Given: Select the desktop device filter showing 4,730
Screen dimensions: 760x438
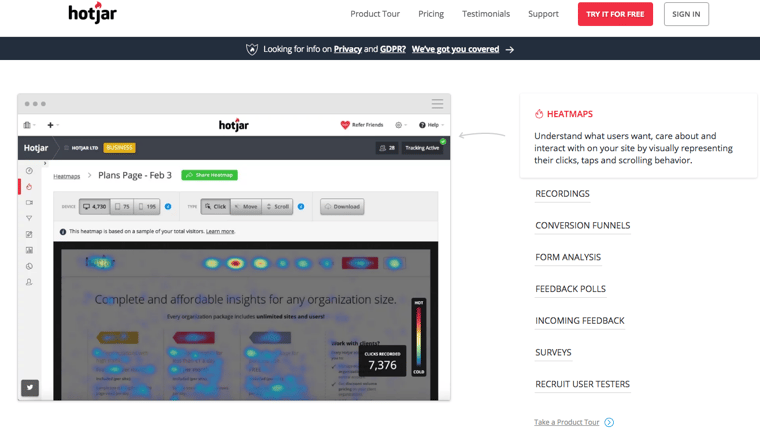Looking at the screenshot, I should (95, 207).
